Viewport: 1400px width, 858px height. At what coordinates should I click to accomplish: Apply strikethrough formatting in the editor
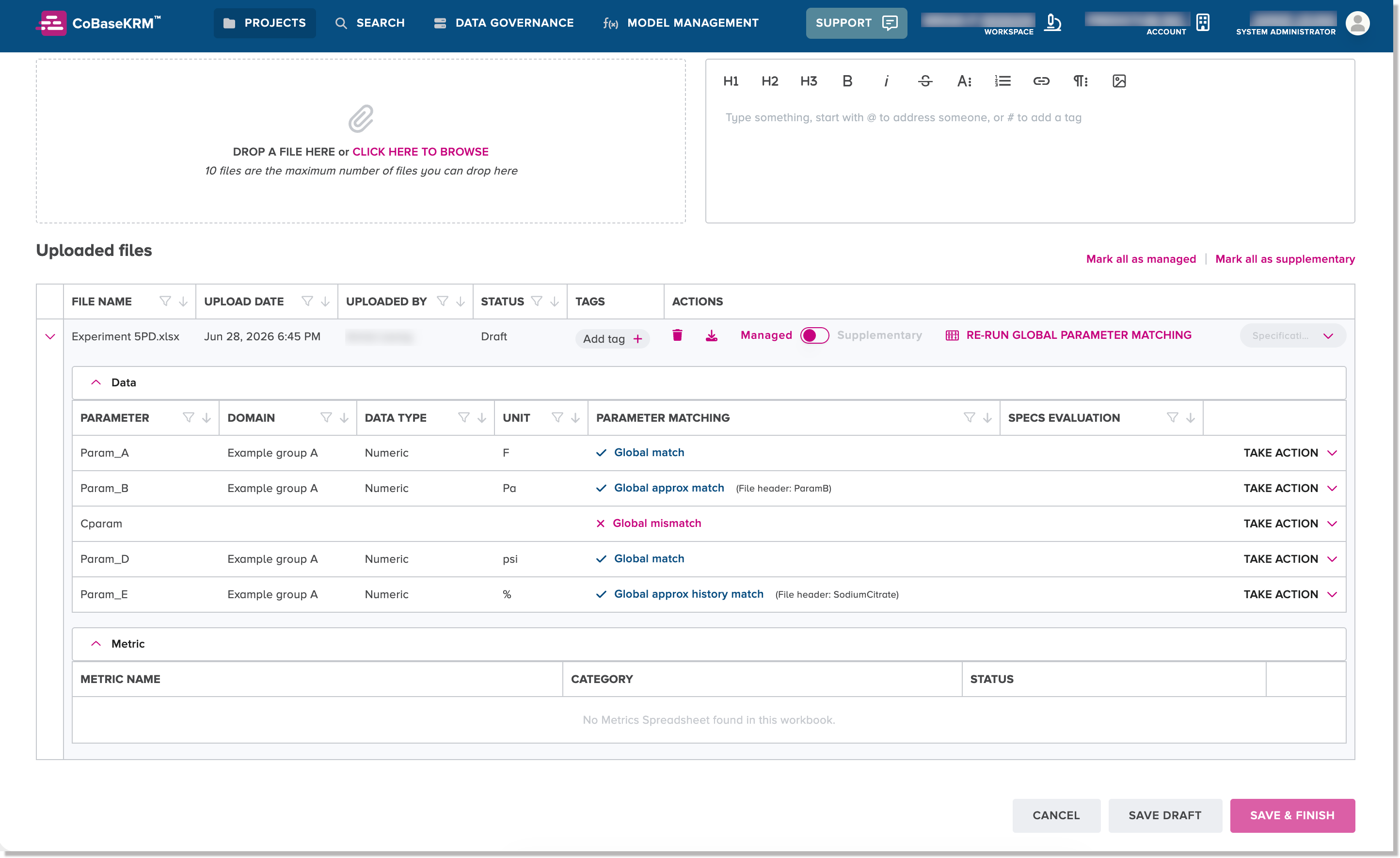pyautogui.click(x=925, y=81)
